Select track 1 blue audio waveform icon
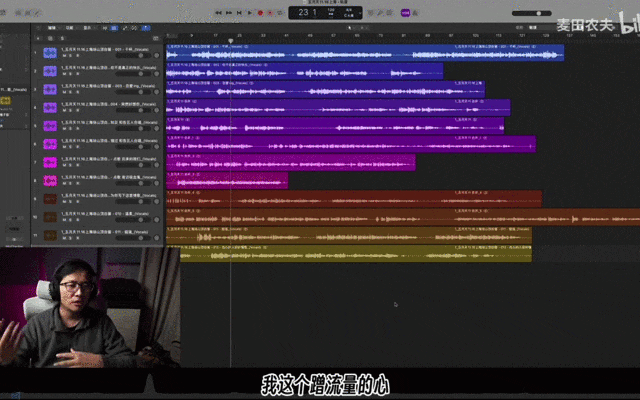 pos(50,53)
